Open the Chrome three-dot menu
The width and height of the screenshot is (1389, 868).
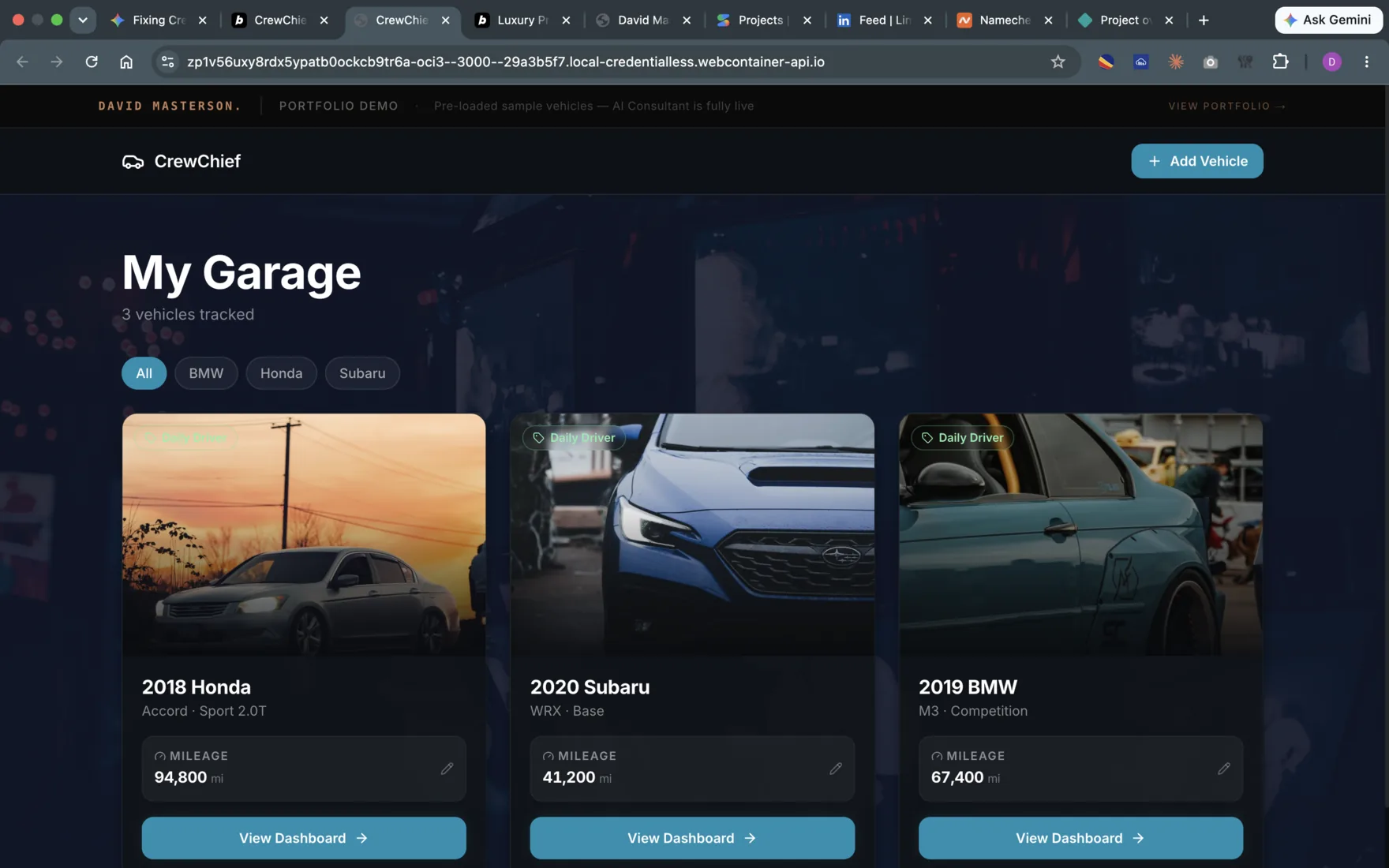[1367, 62]
